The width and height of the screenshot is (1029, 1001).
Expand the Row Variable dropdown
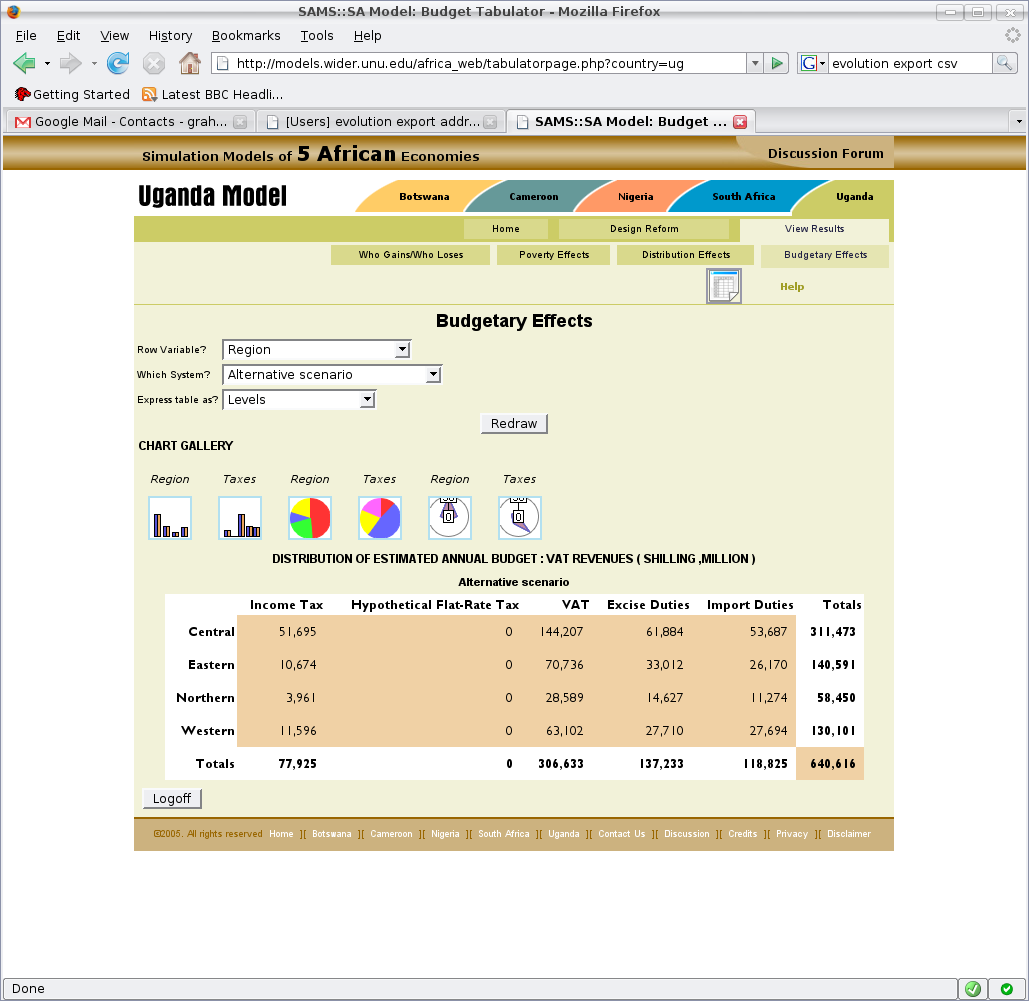click(402, 350)
